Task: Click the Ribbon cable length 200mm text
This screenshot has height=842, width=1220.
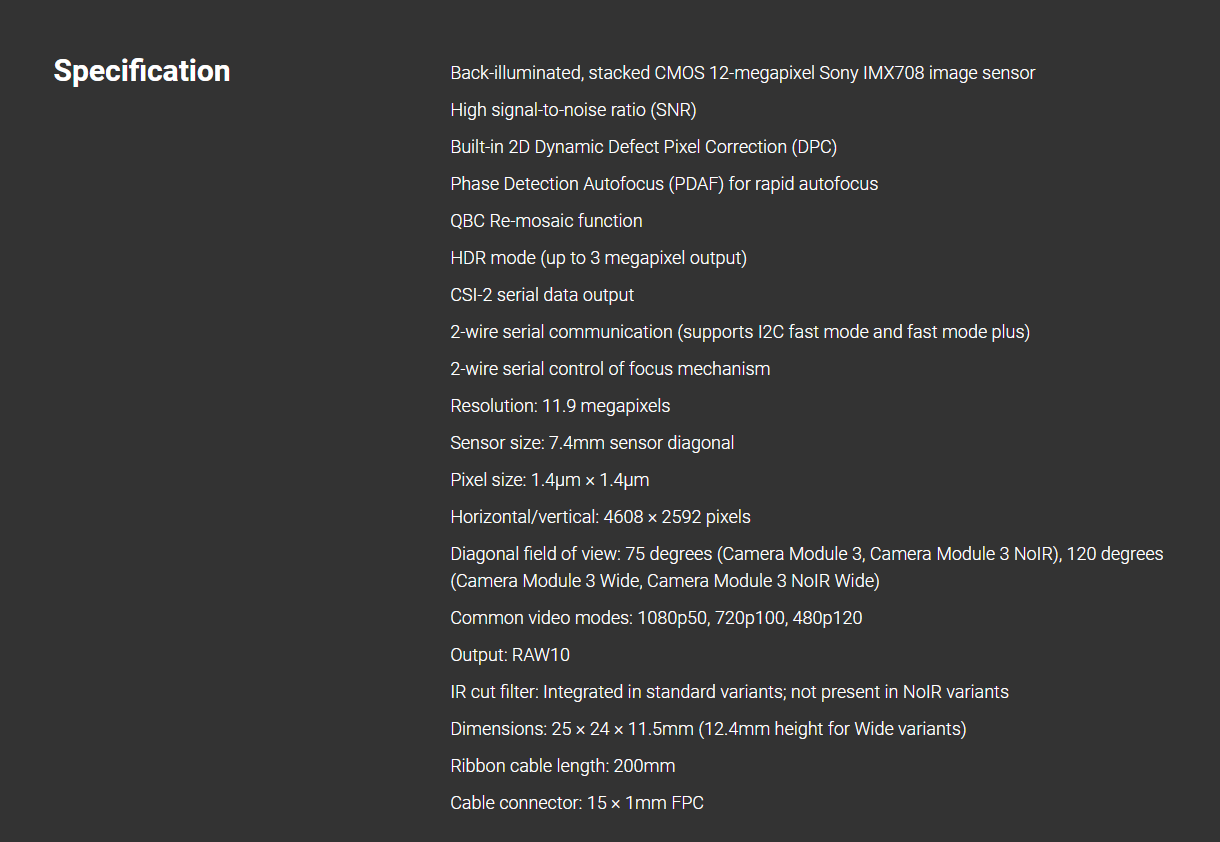Action: point(562,766)
